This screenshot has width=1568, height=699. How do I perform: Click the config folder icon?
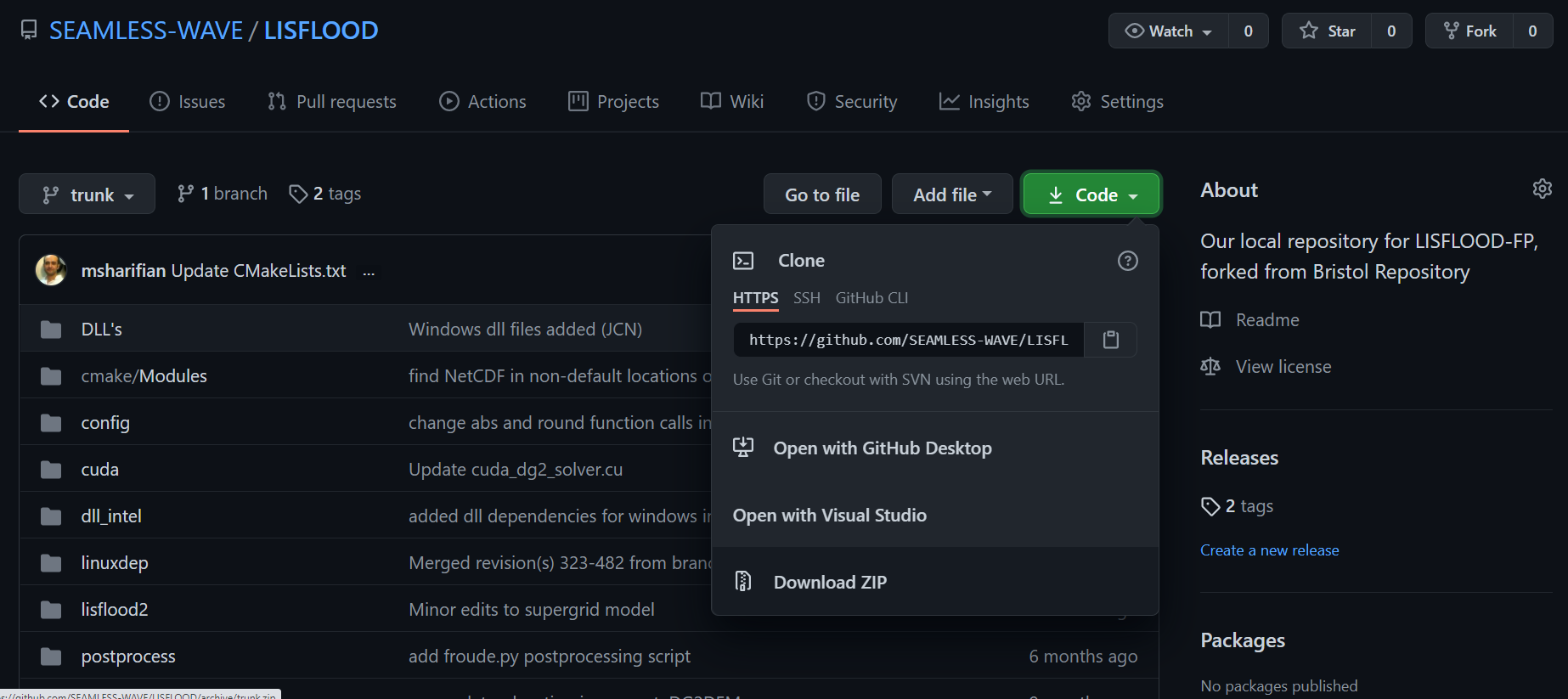[x=51, y=422]
